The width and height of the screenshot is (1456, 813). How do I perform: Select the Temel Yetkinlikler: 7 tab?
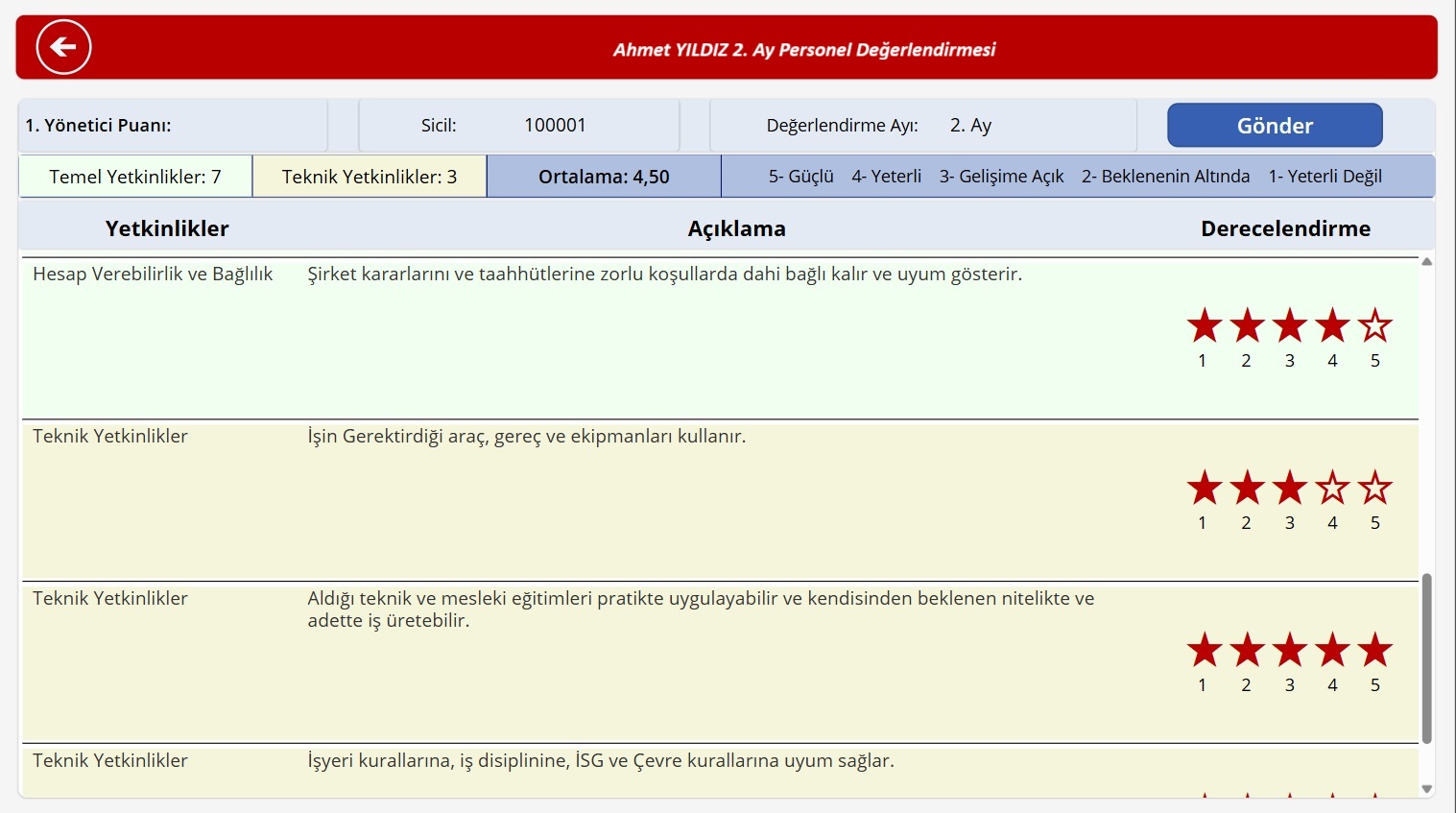135,177
